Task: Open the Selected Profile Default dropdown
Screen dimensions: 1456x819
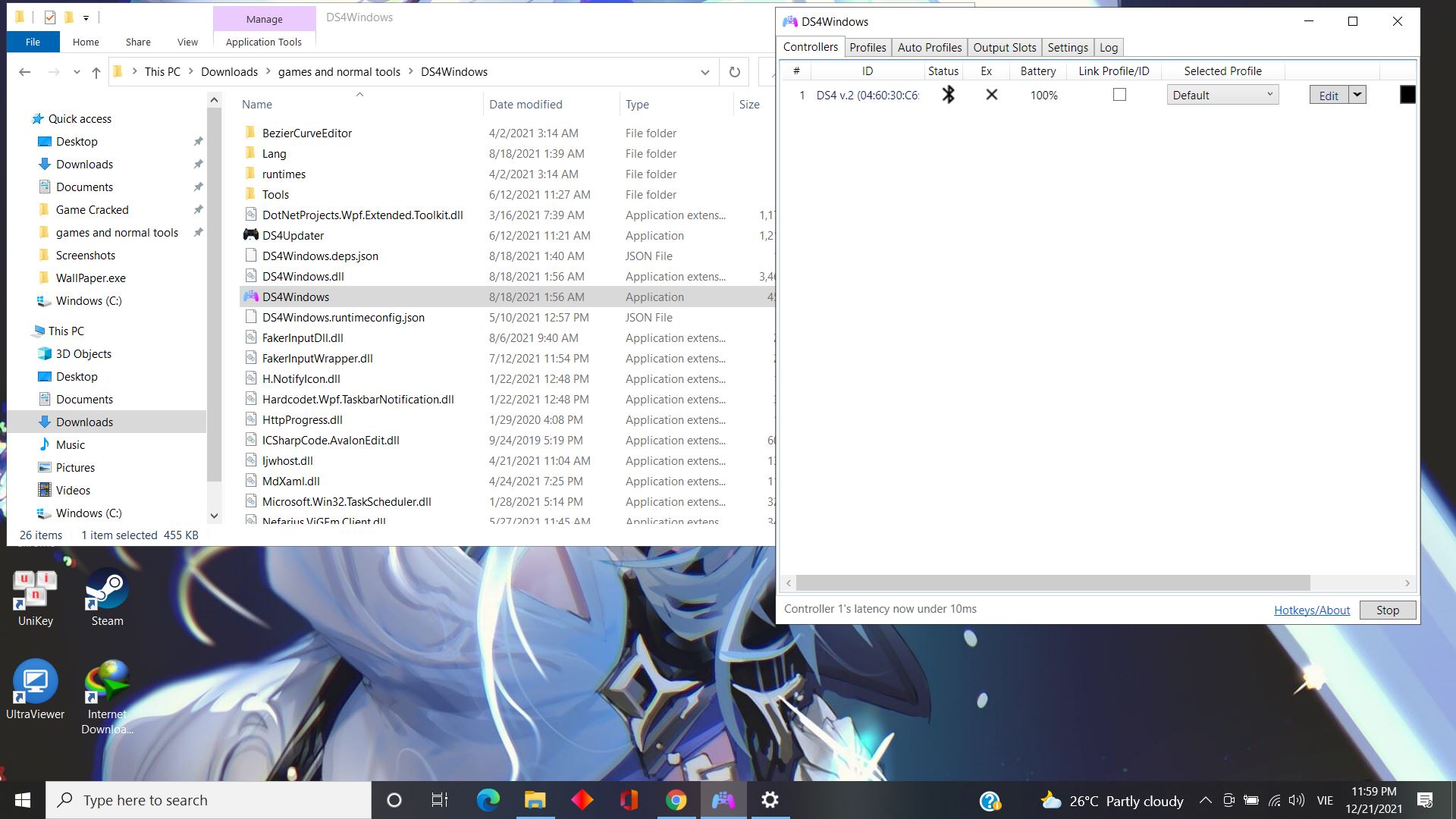Action: point(1222,95)
